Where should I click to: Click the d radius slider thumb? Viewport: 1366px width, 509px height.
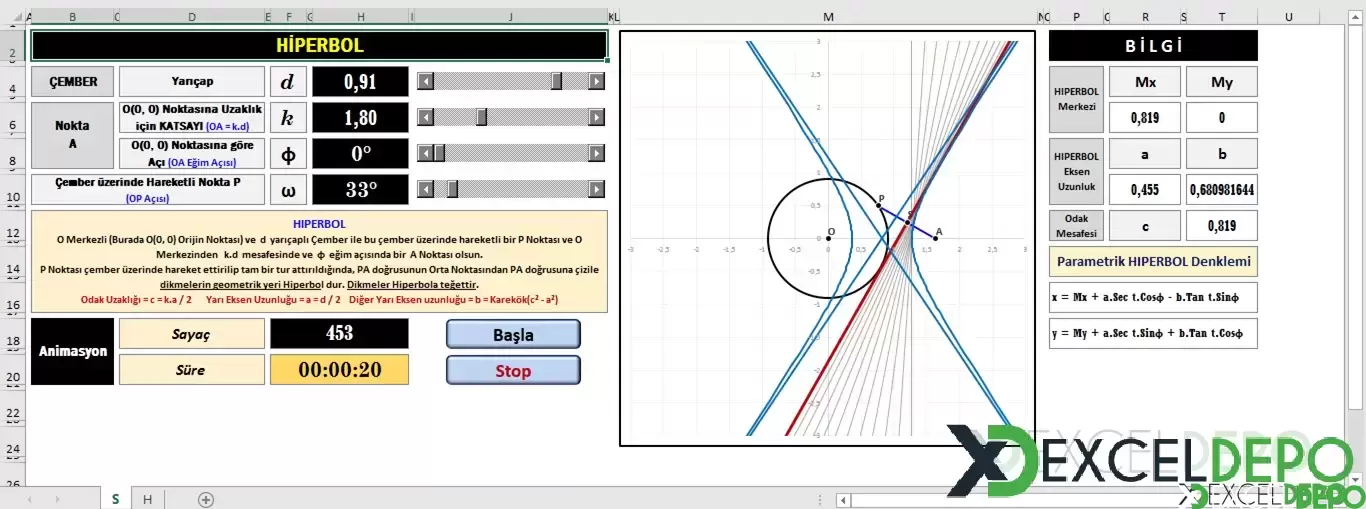coord(557,81)
